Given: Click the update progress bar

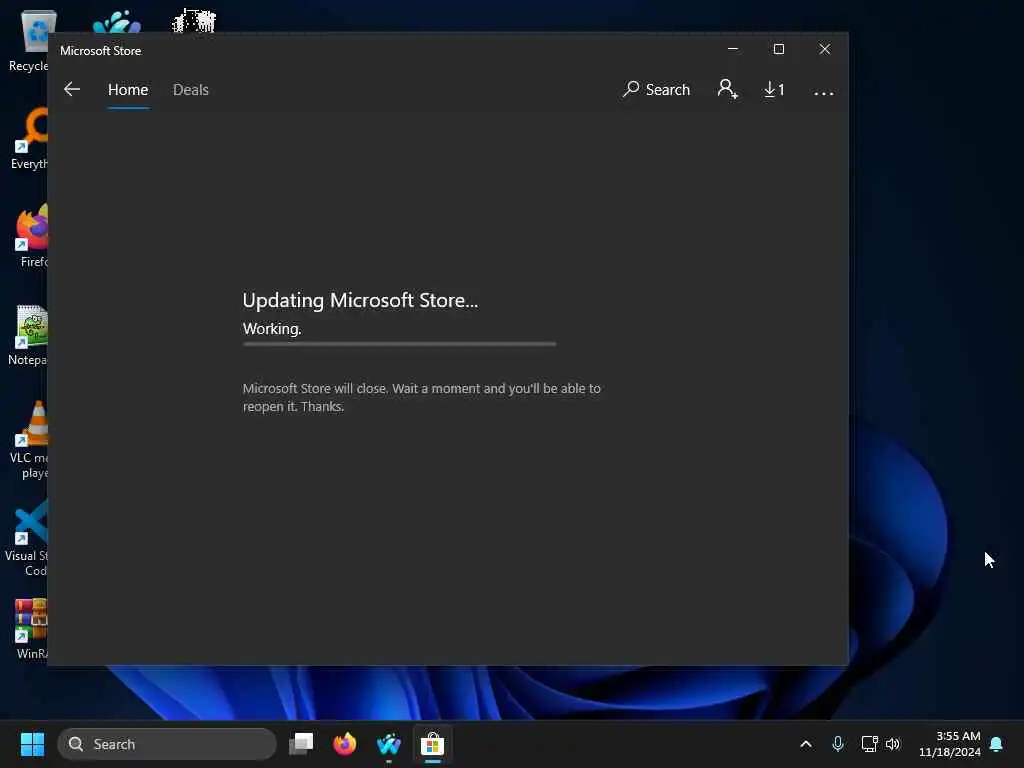Looking at the screenshot, I should point(399,344).
